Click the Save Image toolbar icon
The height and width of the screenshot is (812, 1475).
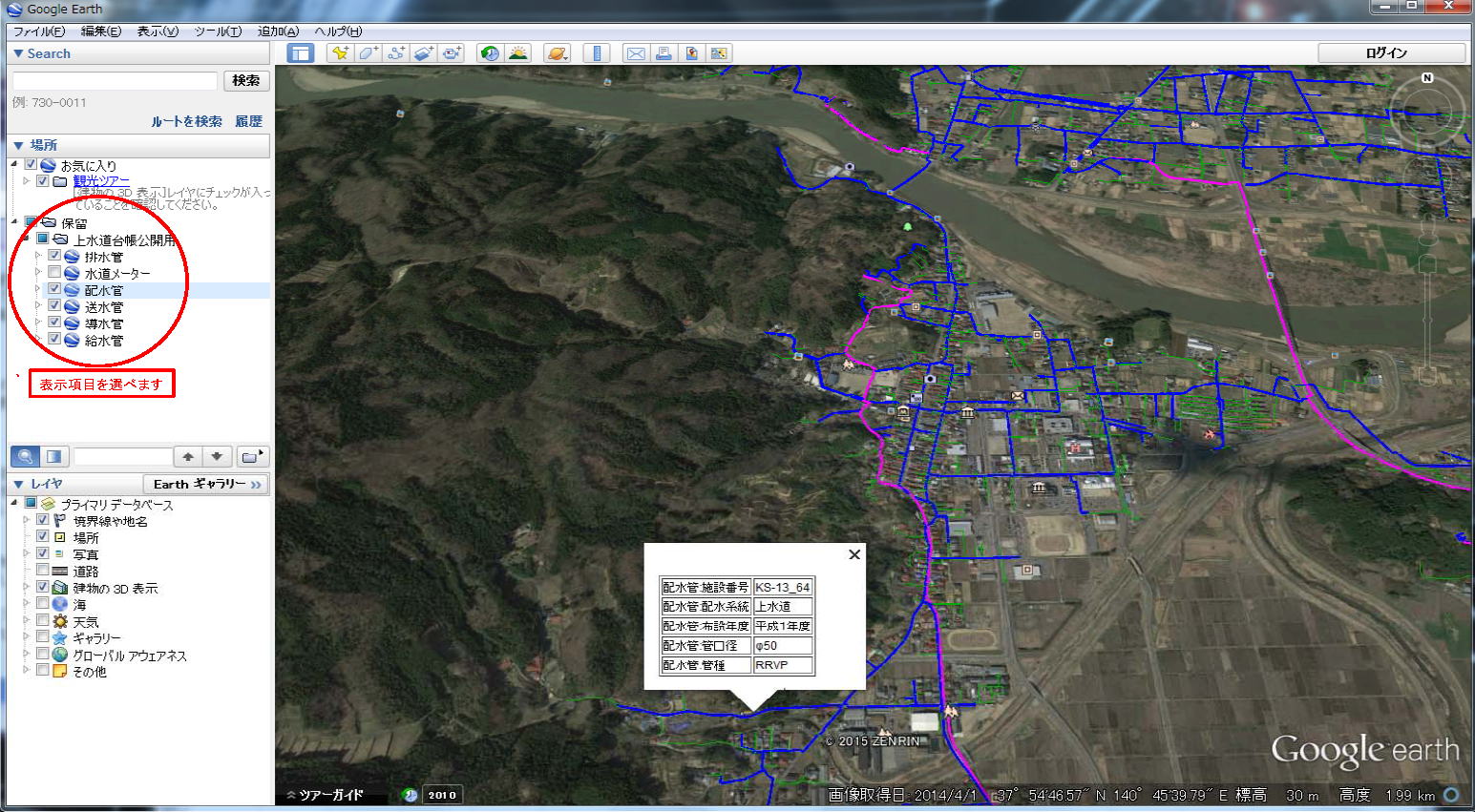(719, 53)
